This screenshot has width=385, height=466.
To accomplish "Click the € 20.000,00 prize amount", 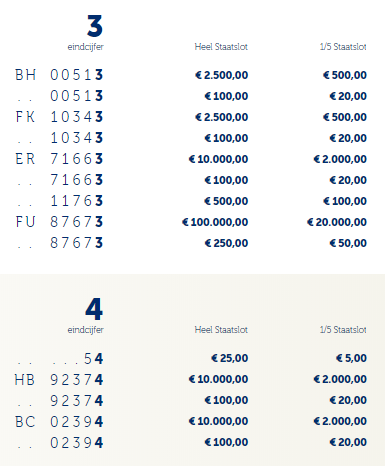I will point(337,222).
